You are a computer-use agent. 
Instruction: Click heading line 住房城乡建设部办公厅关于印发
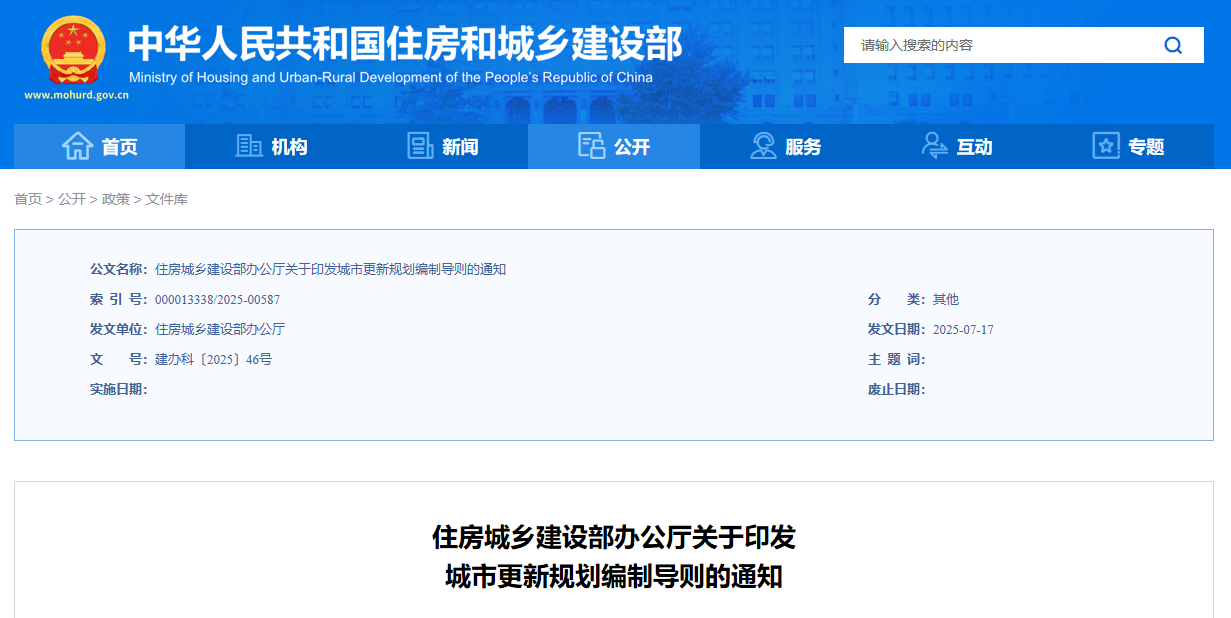click(614, 538)
